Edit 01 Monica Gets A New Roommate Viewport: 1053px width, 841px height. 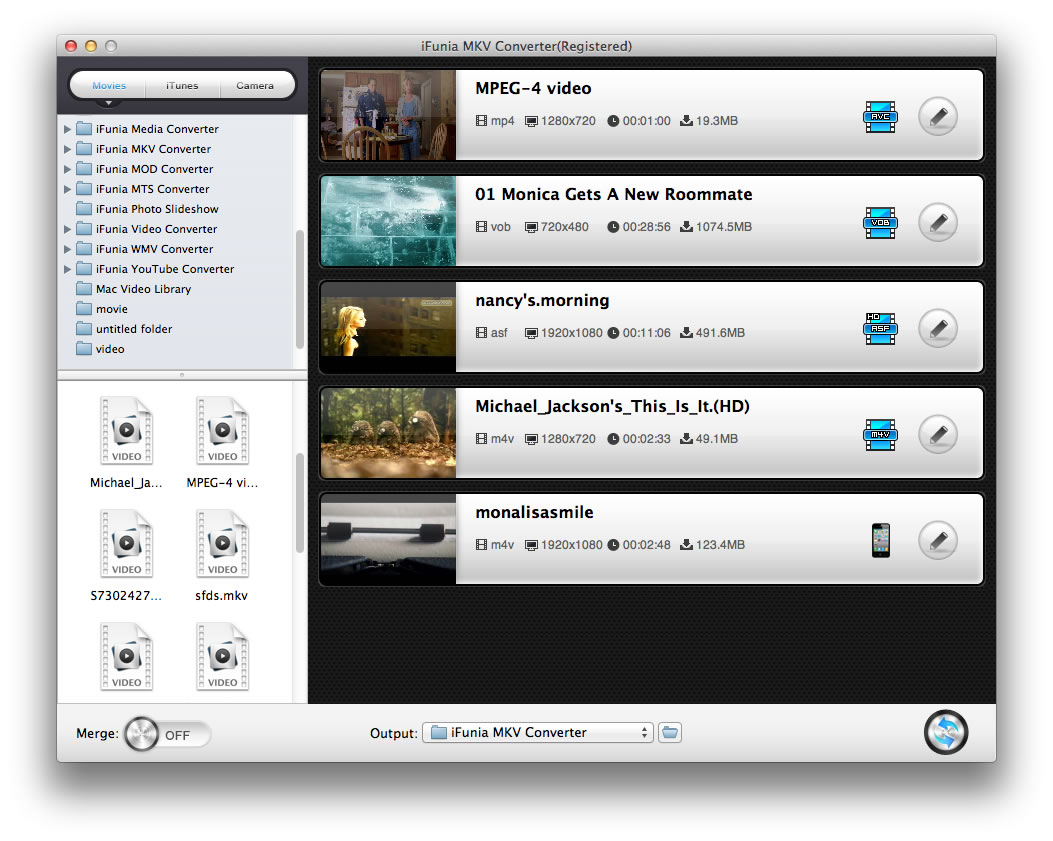point(937,222)
